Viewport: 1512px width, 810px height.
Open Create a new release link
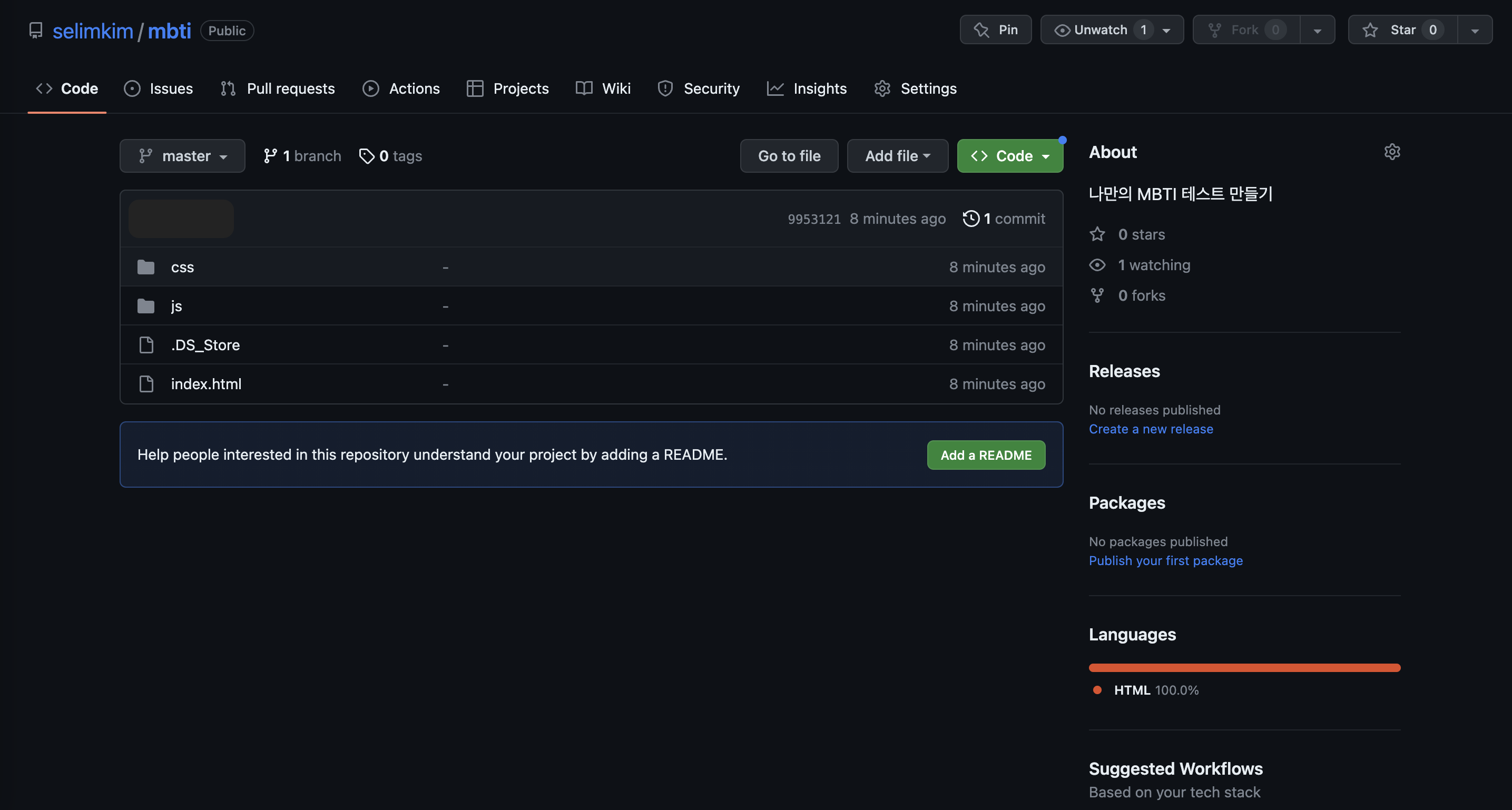tap(1151, 429)
